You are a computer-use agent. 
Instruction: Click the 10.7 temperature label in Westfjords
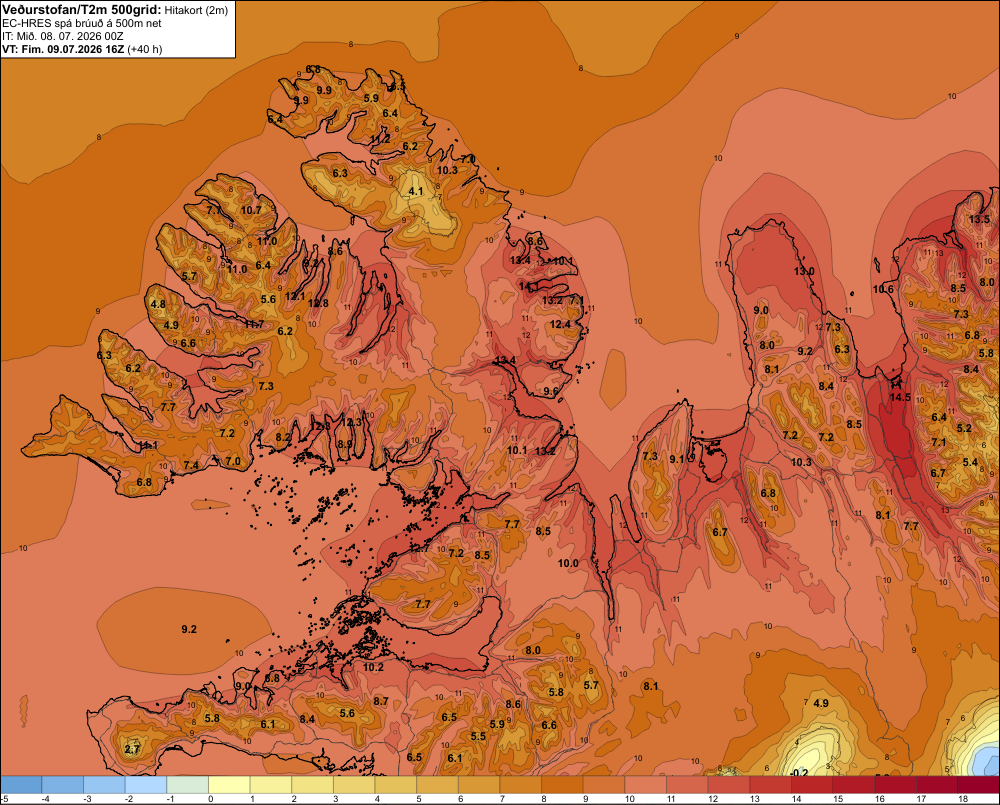[251, 210]
